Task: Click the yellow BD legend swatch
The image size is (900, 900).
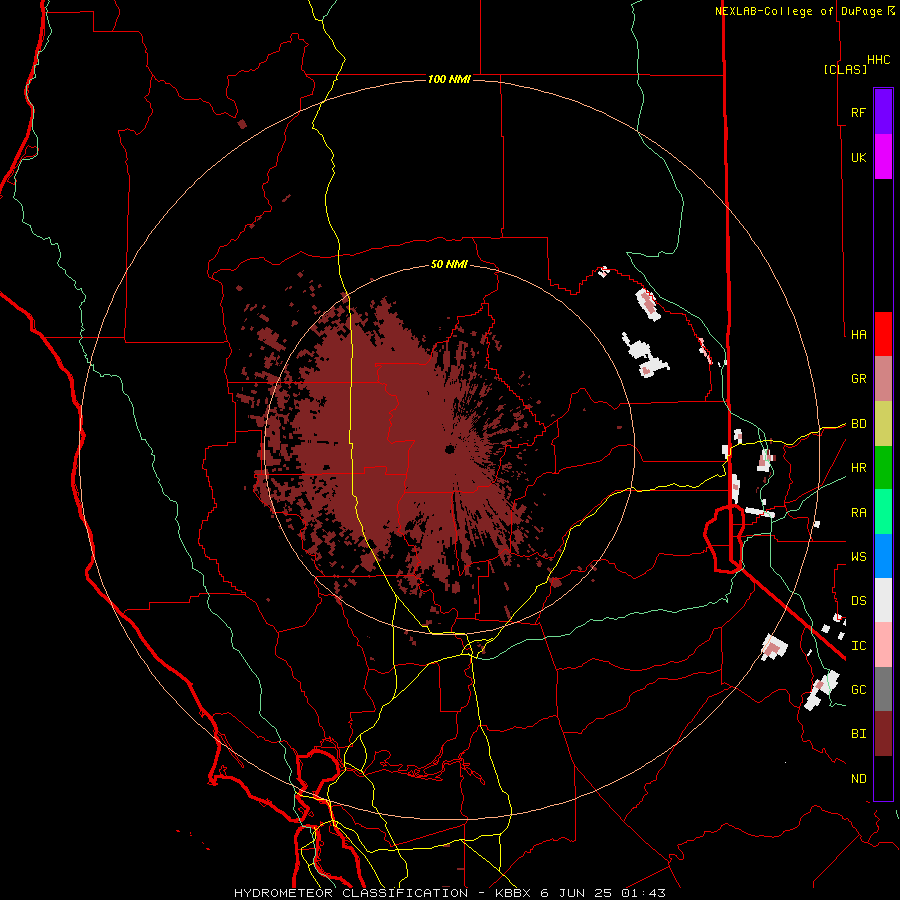Action: (883, 424)
